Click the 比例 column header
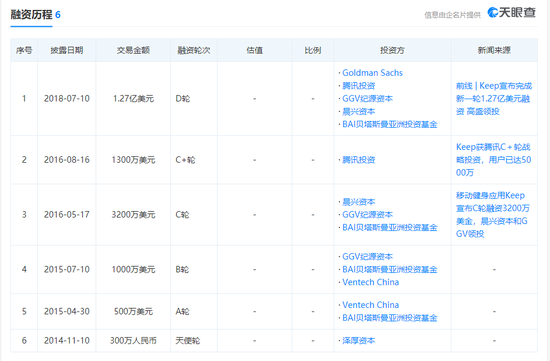The height and width of the screenshot is (361, 550). point(313,50)
